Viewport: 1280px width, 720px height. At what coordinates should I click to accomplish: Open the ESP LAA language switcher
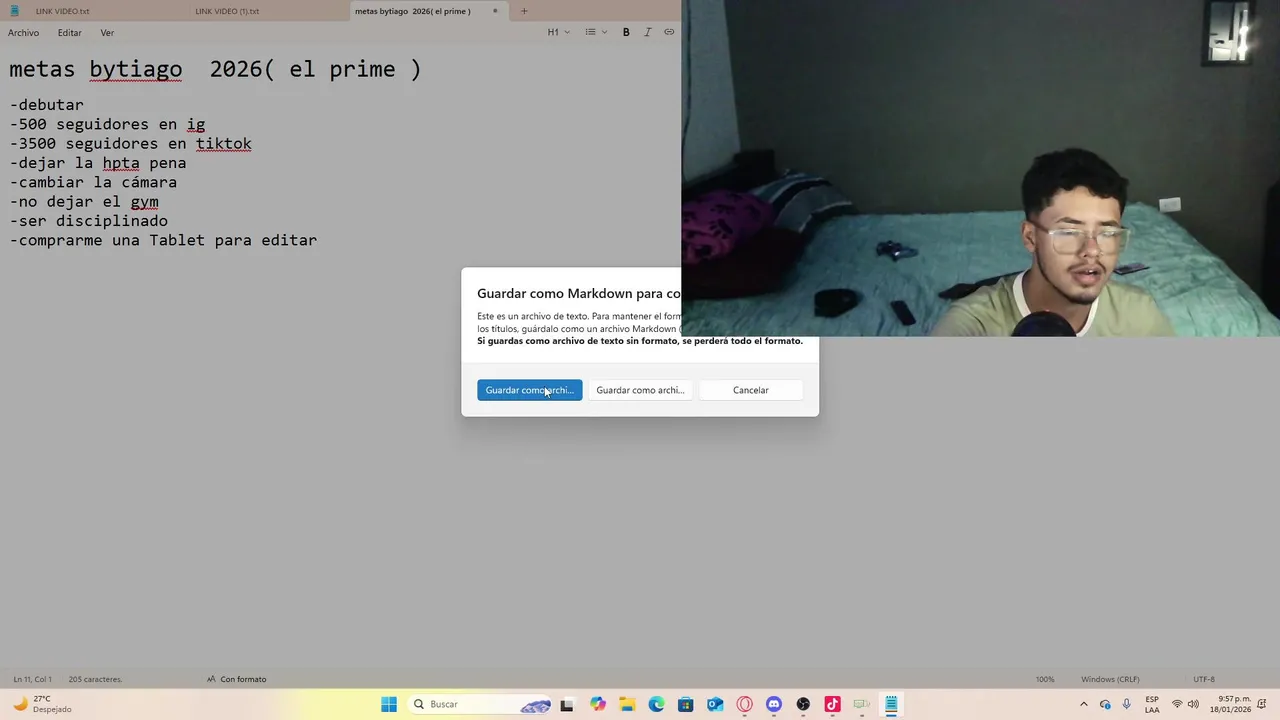(1152, 704)
